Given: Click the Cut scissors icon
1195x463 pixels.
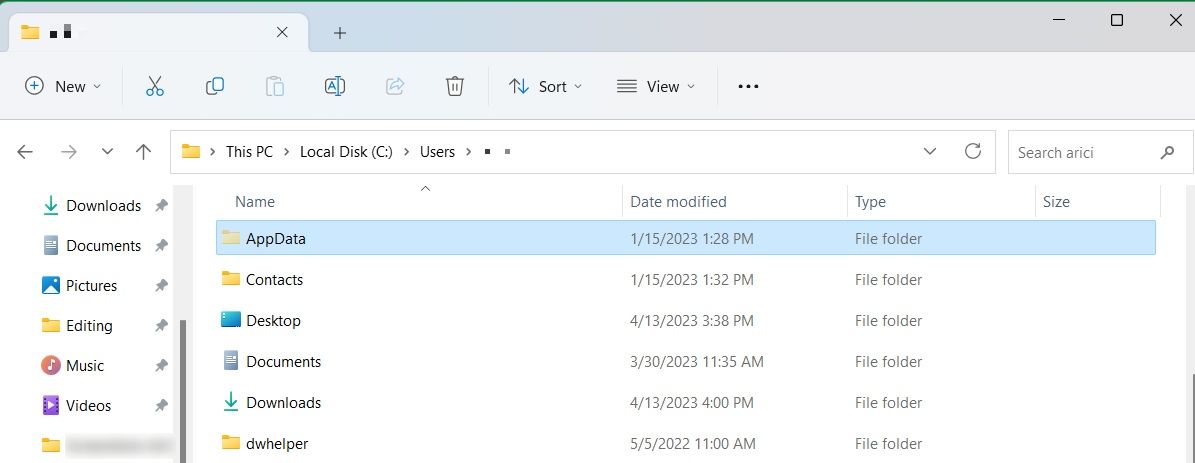Looking at the screenshot, I should pyautogui.click(x=155, y=86).
